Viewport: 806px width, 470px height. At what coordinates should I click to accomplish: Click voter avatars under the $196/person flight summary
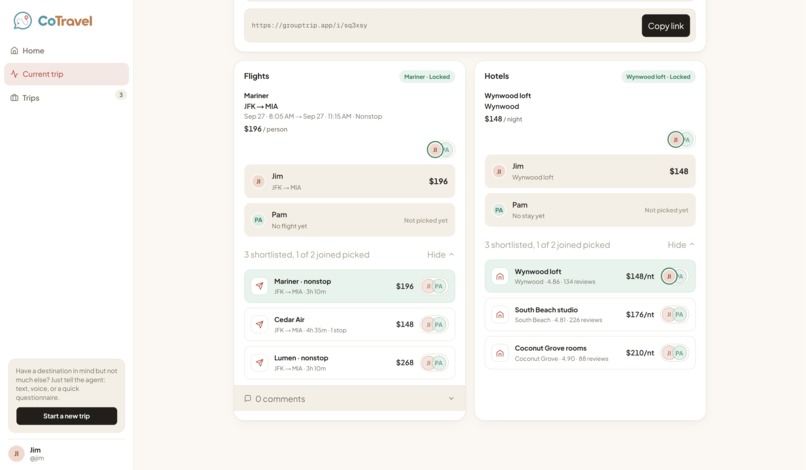[x=441, y=150]
